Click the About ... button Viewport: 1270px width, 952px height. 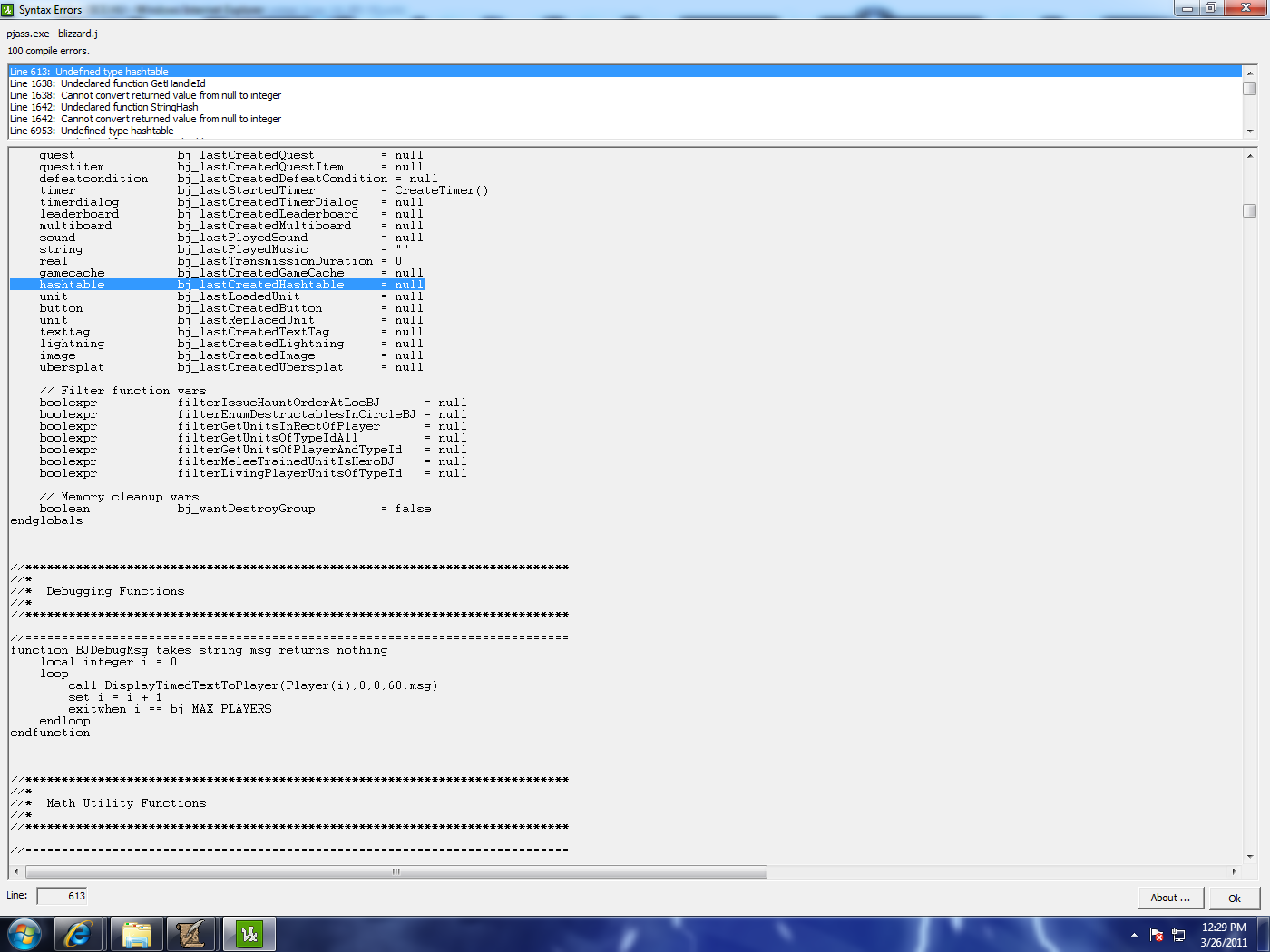tap(1170, 898)
